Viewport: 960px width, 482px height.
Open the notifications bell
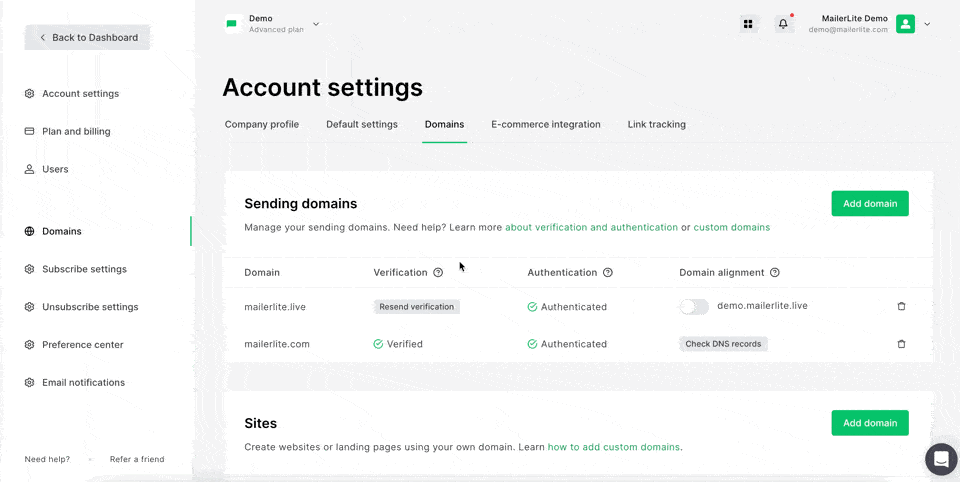783,24
